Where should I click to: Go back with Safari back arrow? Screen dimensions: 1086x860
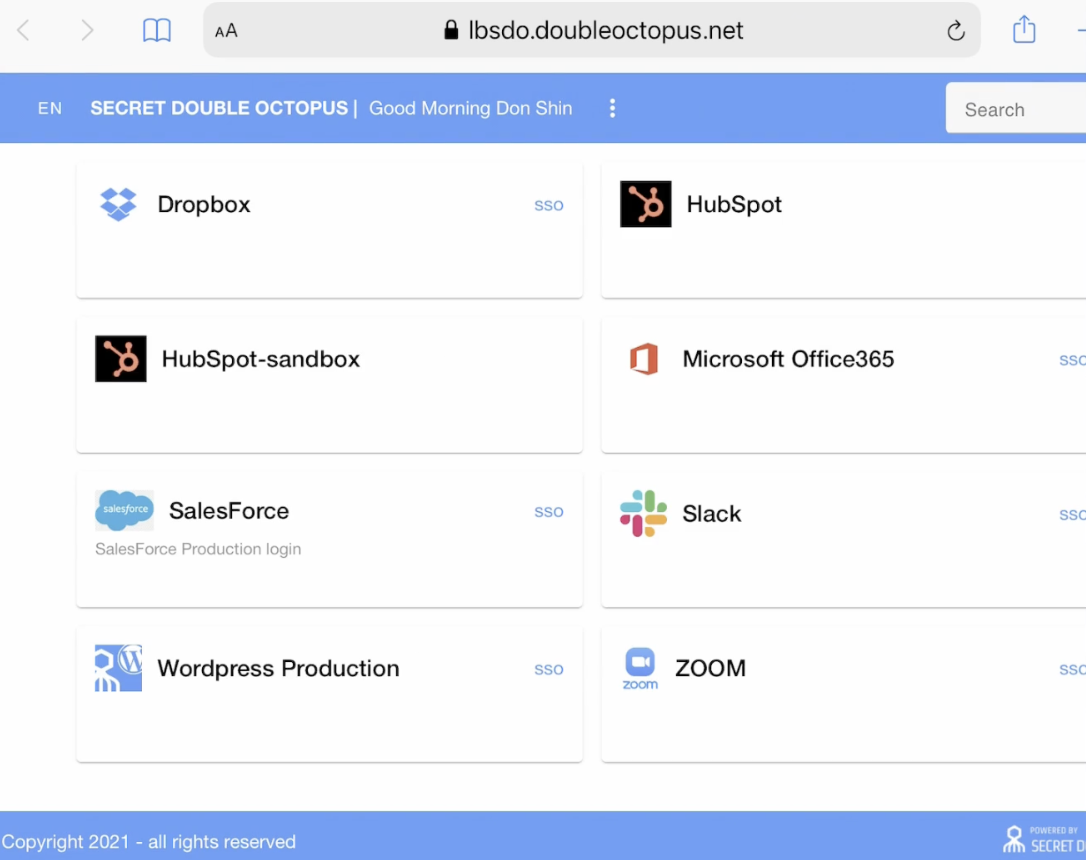[24, 30]
